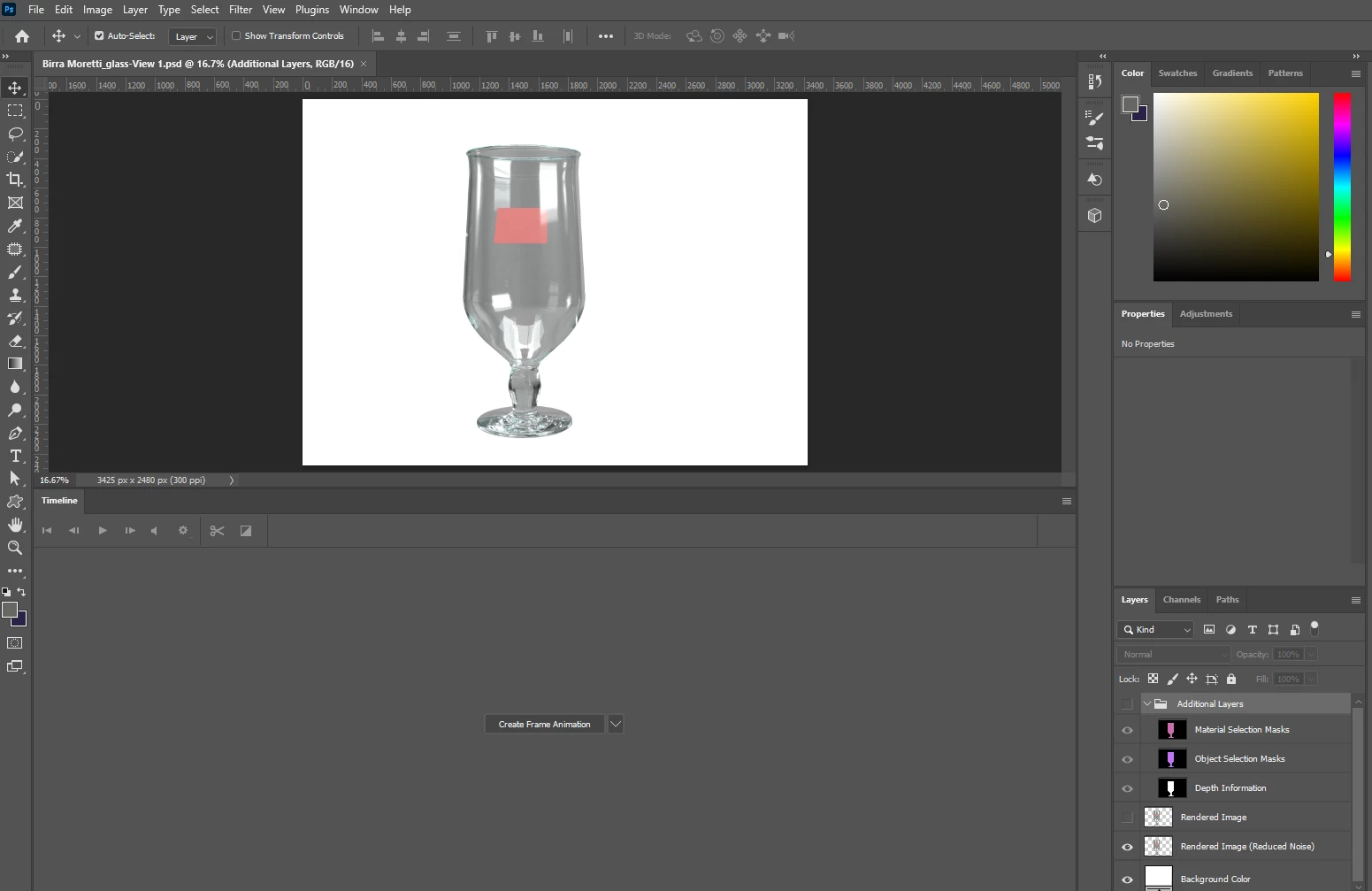
Task: Show the Rendered Image layer
Action: tap(1127, 818)
